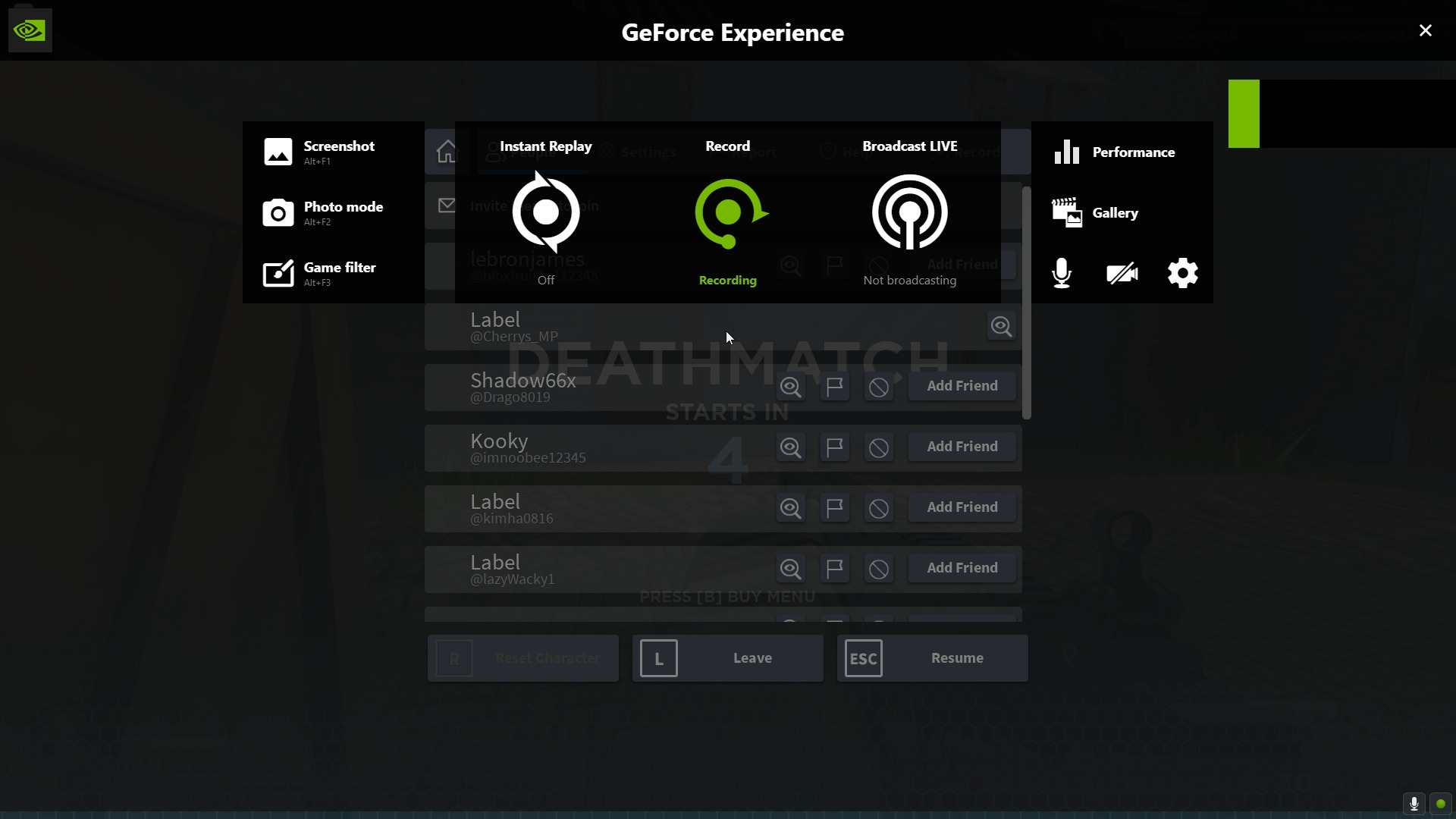Click the microphone status indicator in corner
This screenshot has width=1456, height=819.
[x=1414, y=804]
